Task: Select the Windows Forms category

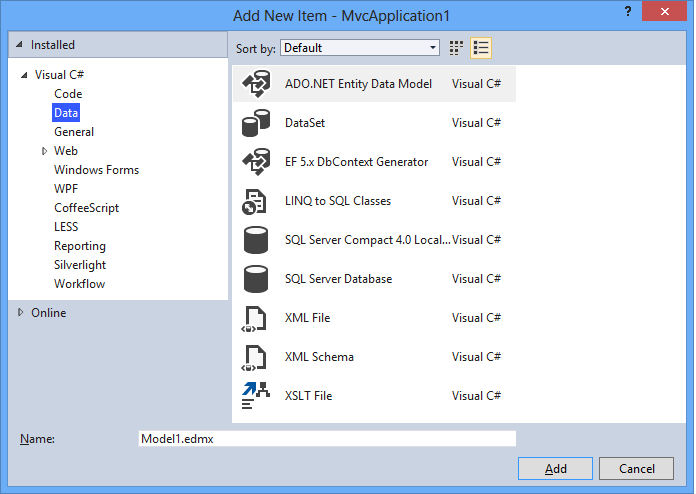Action: click(x=96, y=170)
